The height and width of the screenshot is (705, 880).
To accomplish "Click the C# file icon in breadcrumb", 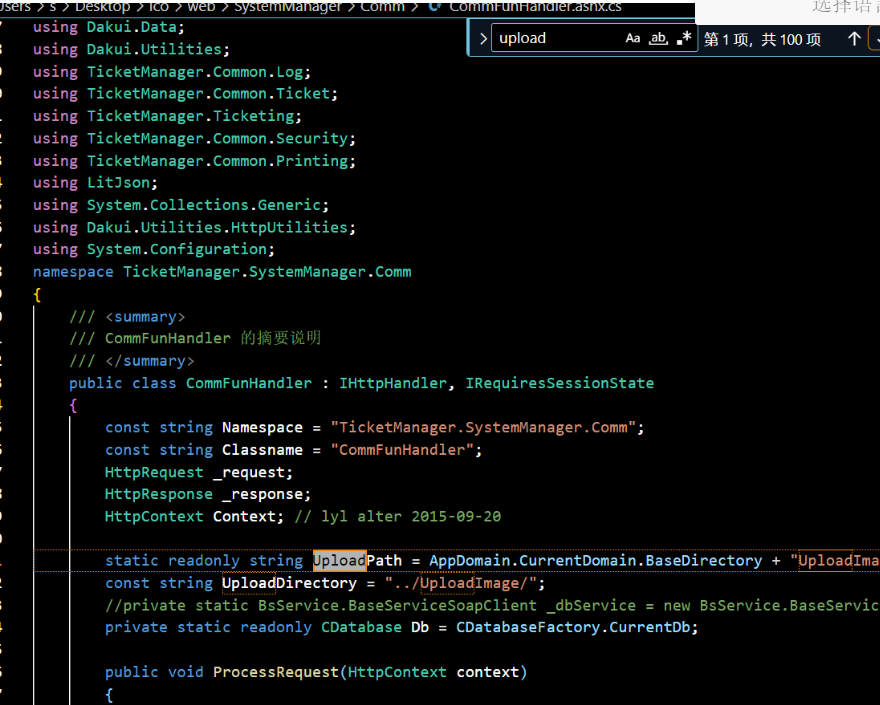I will (434, 7).
